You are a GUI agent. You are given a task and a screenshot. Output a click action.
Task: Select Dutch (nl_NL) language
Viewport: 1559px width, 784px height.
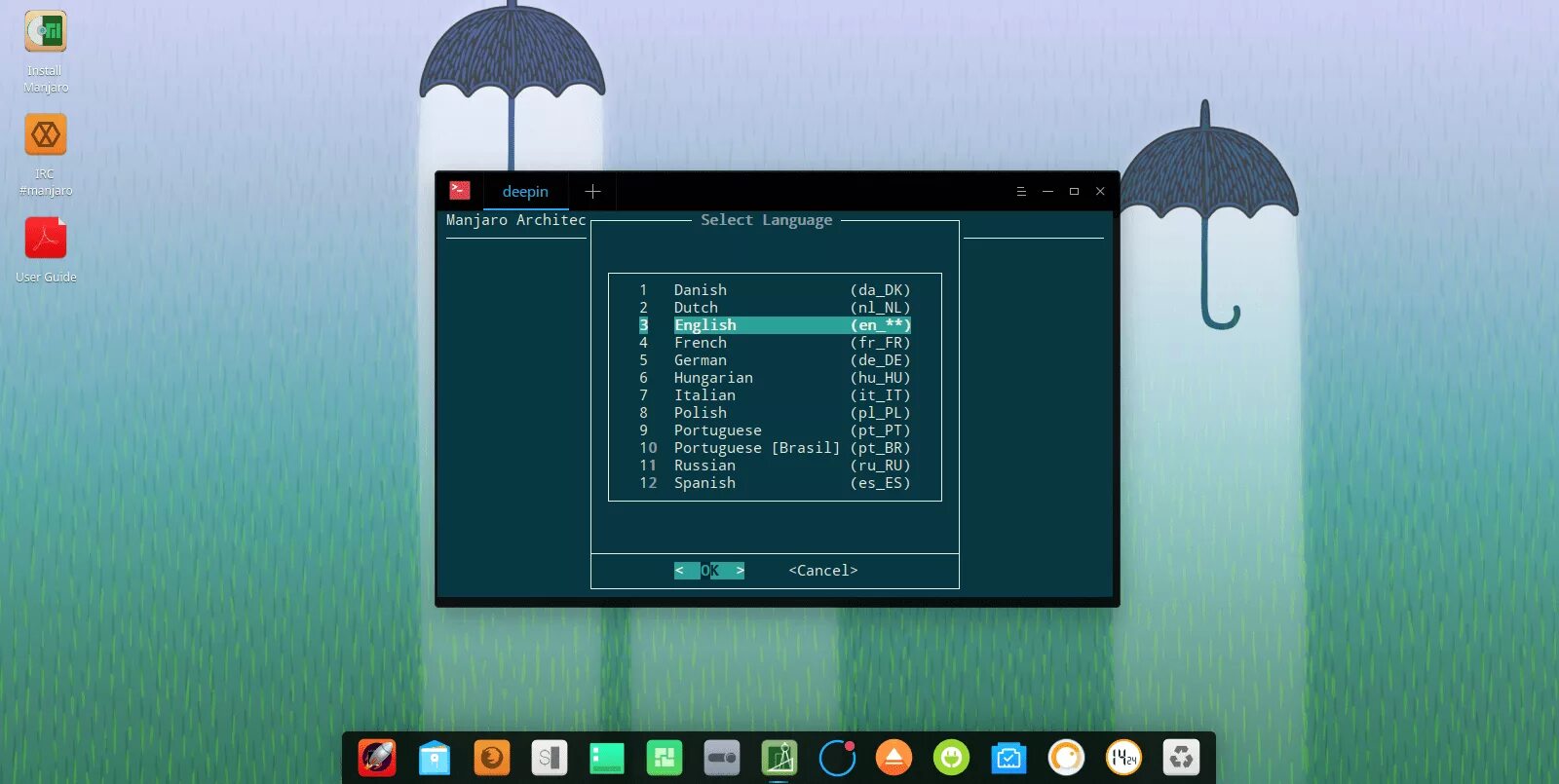[x=775, y=308]
